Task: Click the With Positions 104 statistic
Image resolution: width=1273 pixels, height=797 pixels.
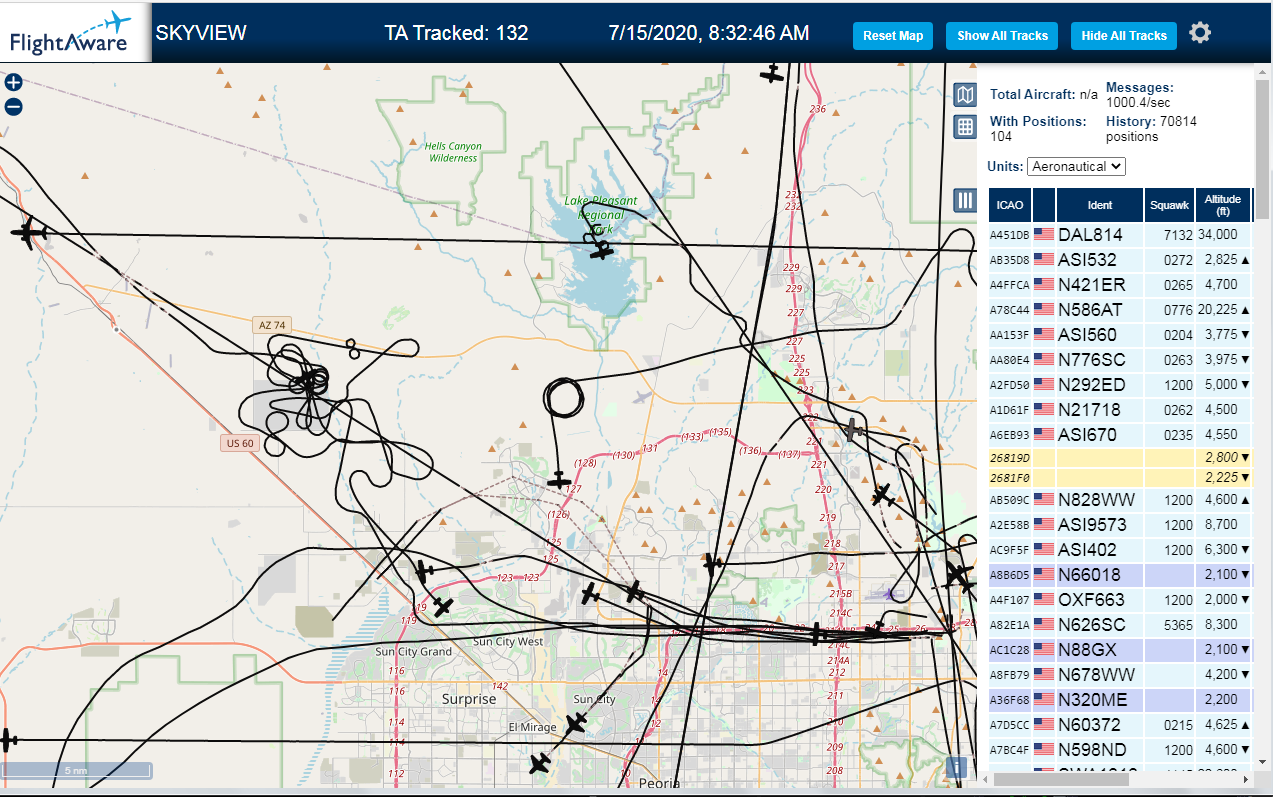Action: click(1038, 129)
